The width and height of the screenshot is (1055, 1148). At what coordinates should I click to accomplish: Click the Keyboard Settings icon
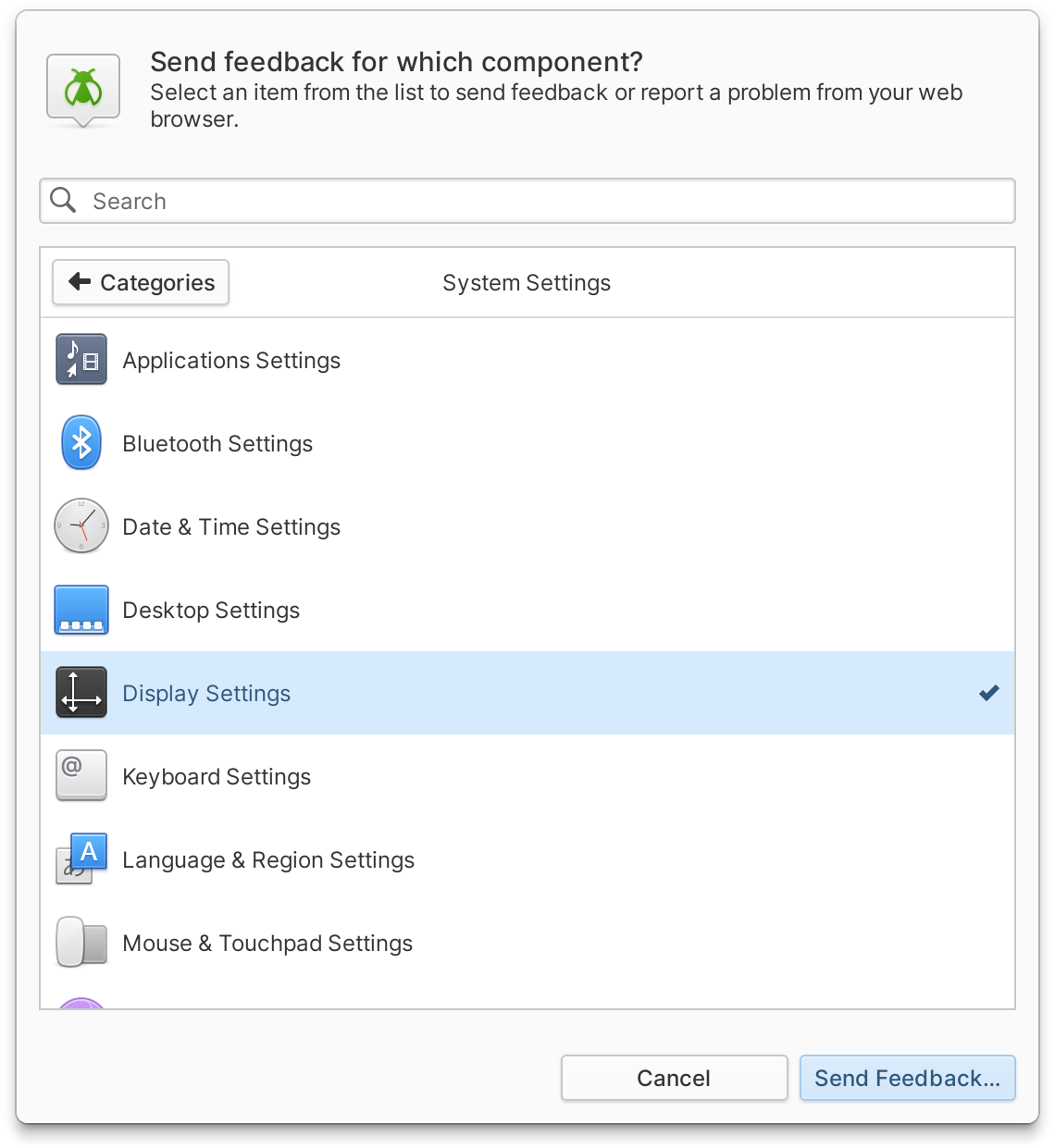coord(81,775)
